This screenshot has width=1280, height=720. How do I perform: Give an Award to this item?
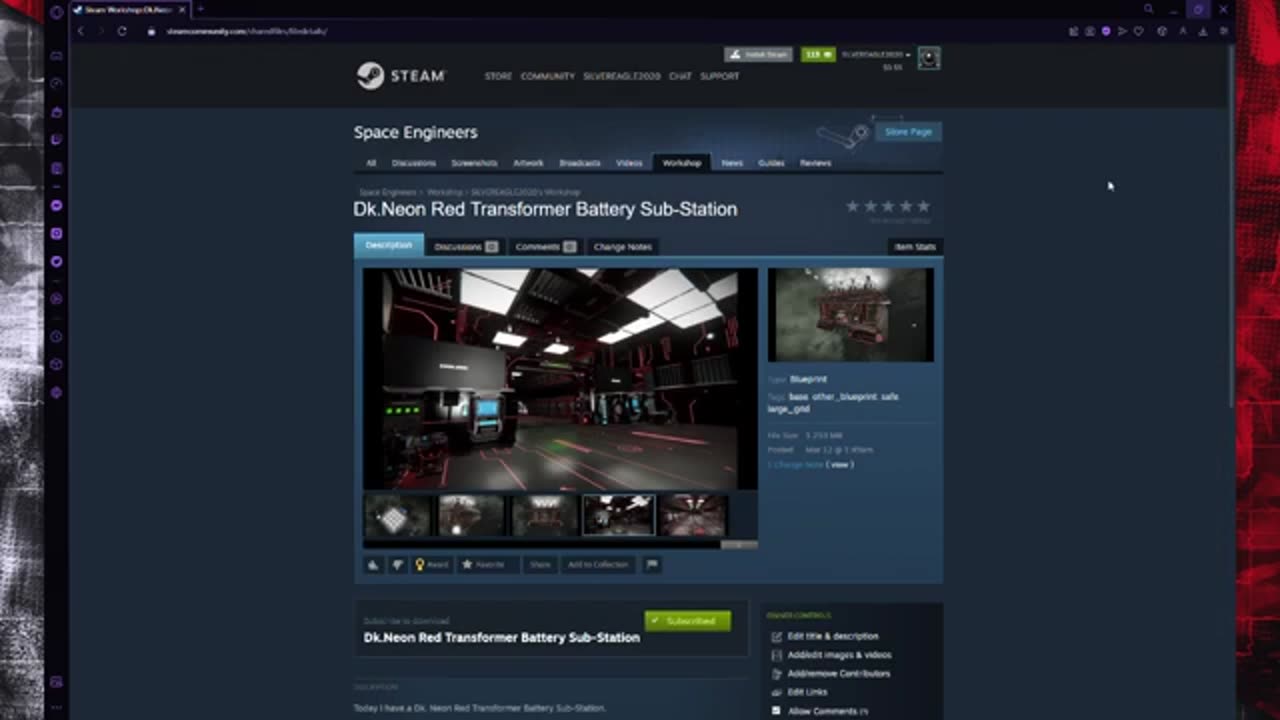432,565
